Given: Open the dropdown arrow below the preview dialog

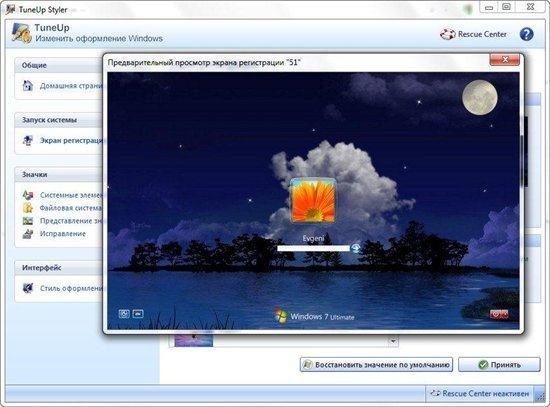Looking at the screenshot, I should (x=393, y=341).
